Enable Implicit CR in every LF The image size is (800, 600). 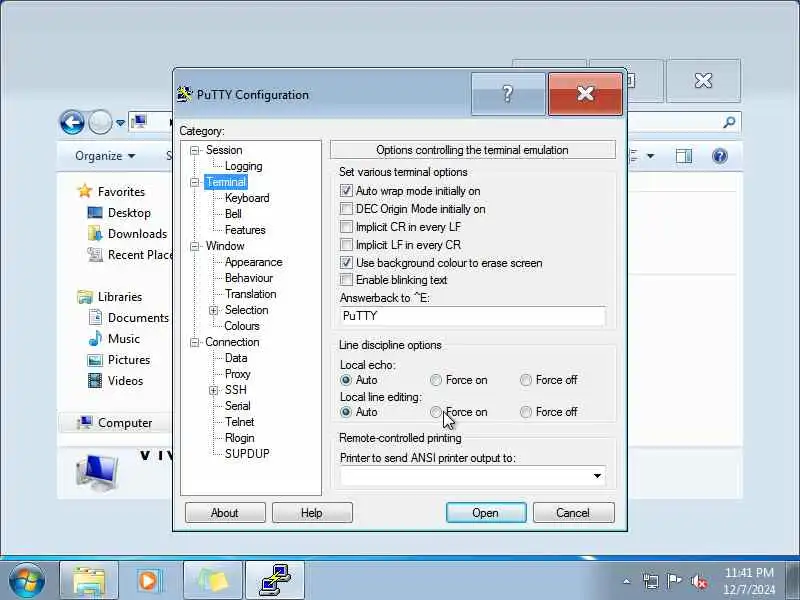point(346,227)
